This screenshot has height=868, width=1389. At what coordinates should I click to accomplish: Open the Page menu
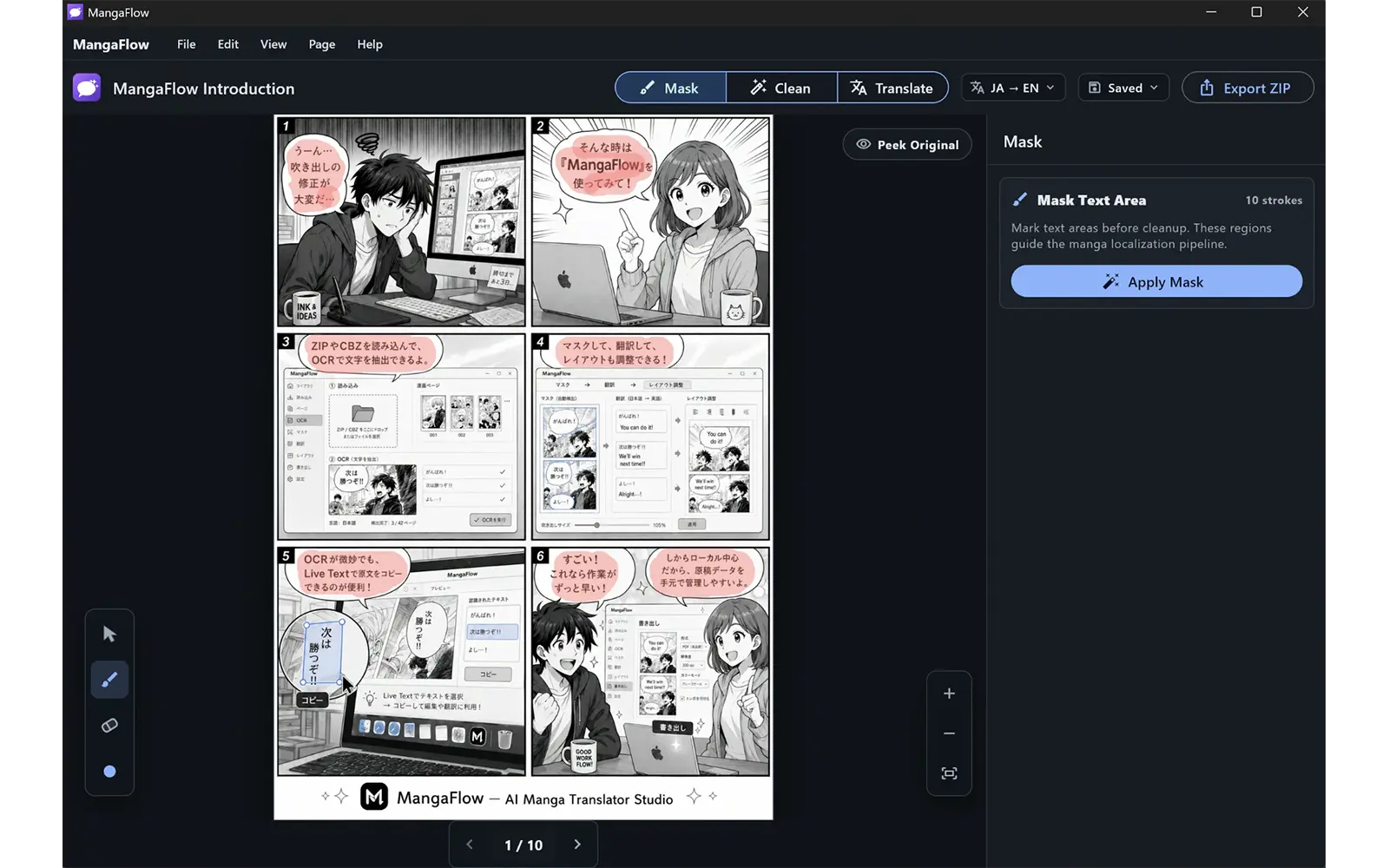(x=322, y=44)
